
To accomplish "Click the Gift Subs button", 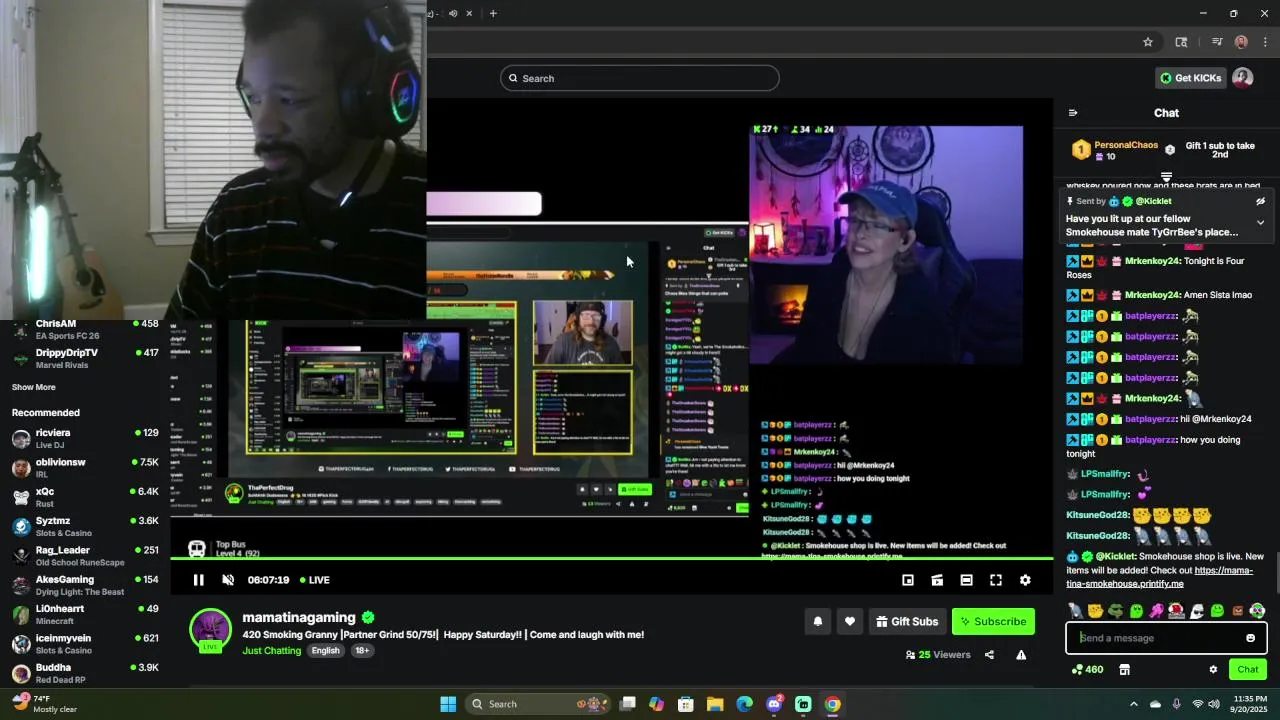I will 907,621.
